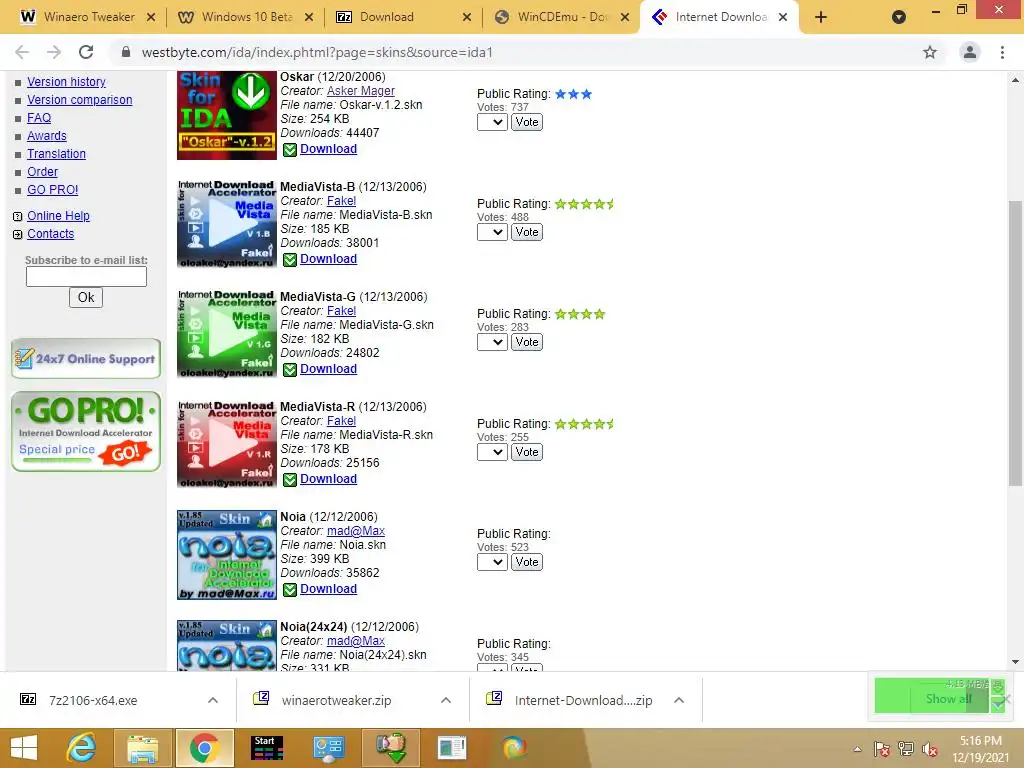Click the vertical page scrollbar thumb
This screenshot has height=768, width=1024.
point(1015,343)
